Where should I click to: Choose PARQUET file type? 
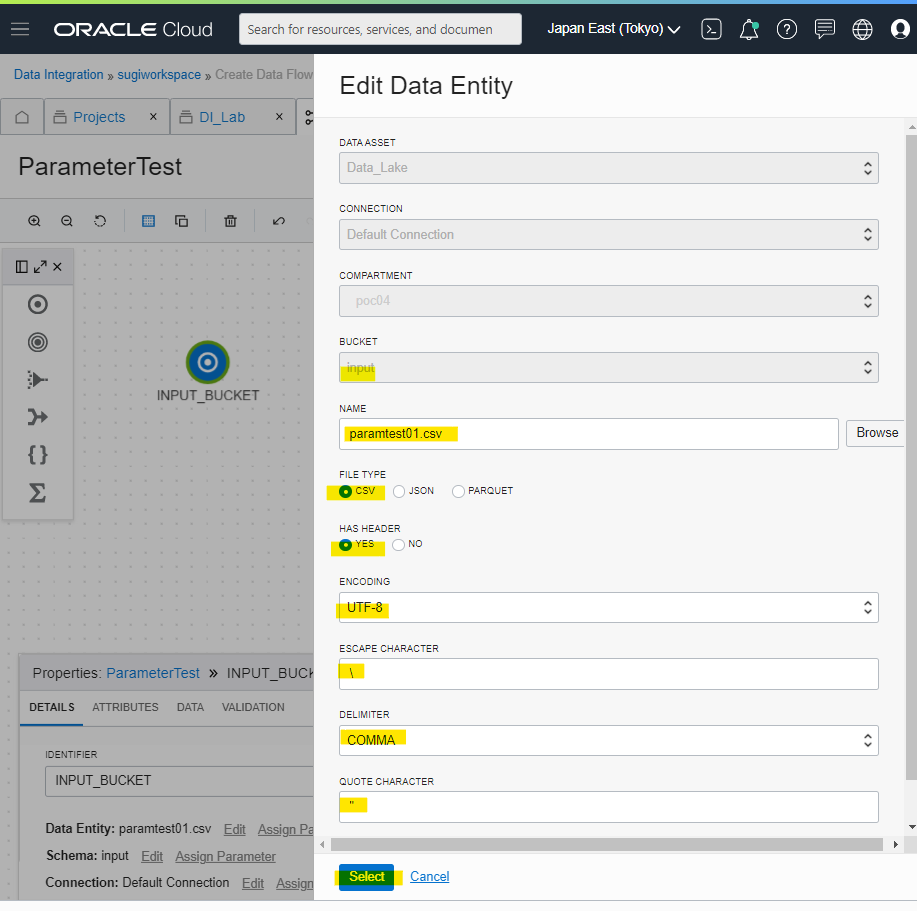[458, 491]
